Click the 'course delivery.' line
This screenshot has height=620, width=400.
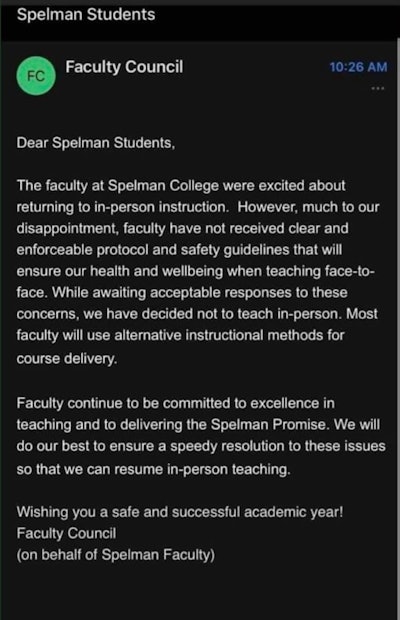click(67, 359)
